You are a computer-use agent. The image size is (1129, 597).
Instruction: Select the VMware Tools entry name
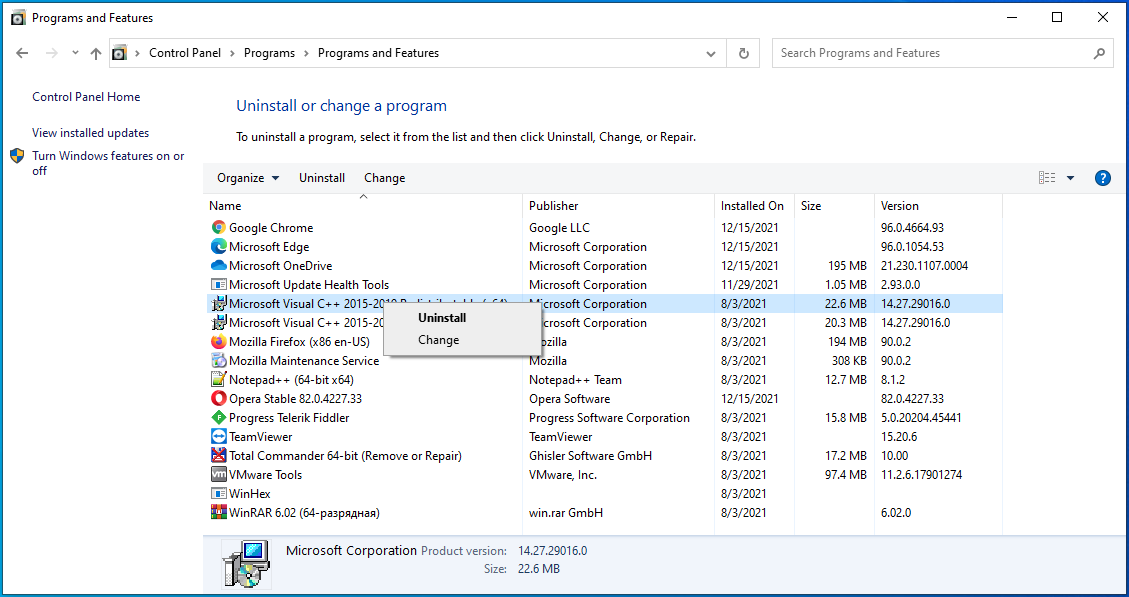(x=265, y=475)
